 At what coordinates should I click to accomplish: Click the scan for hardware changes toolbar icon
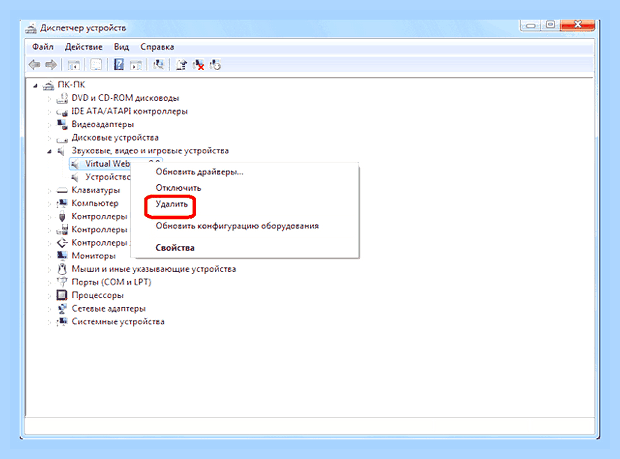159,64
